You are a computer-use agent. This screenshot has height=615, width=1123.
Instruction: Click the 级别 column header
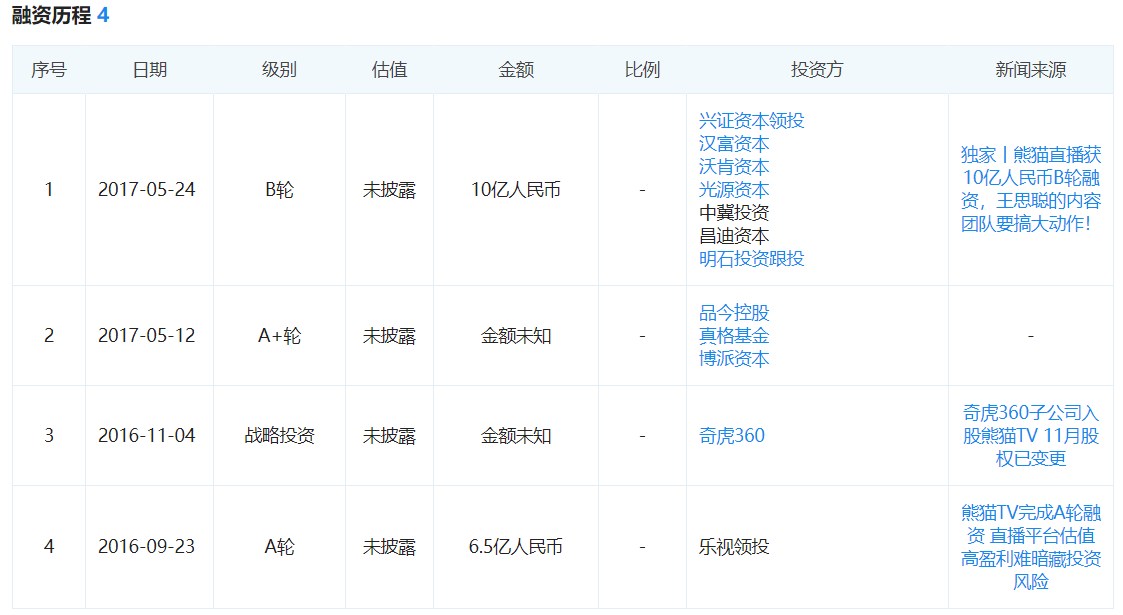pyautogui.click(x=279, y=69)
